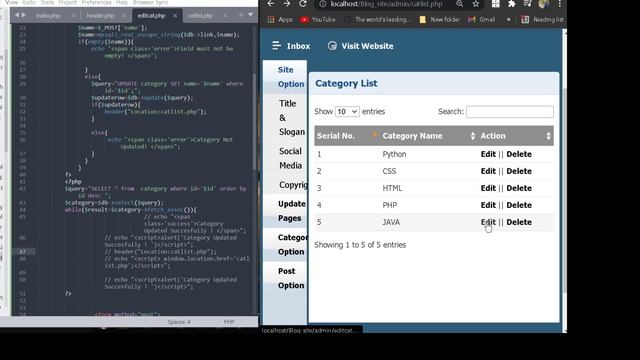The height and width of the screenshot is (360, 640).
Task: Open the Chrome three-dot menu
Action: click(560, 4)
